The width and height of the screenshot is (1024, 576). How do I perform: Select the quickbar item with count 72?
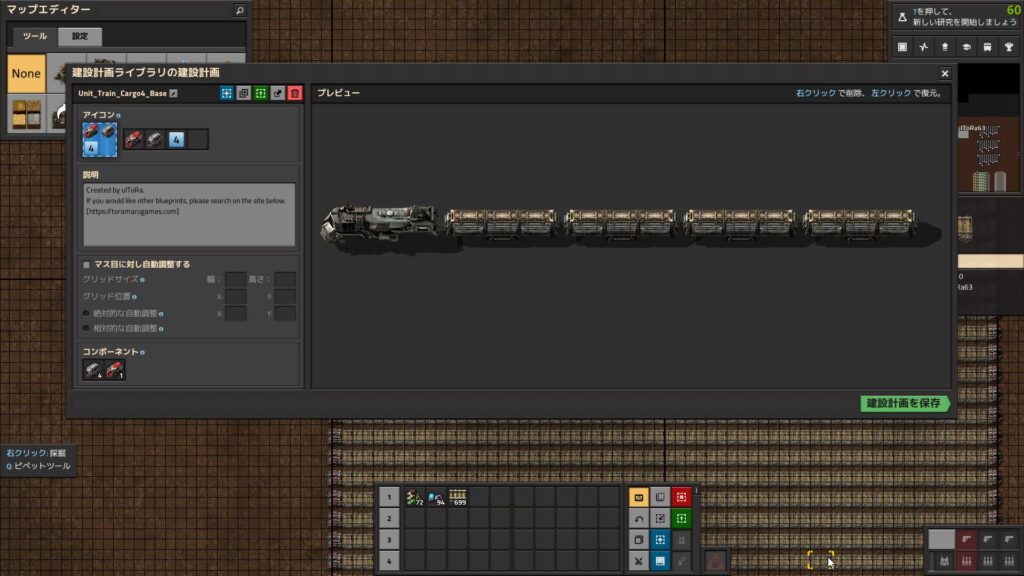[414, 498]
